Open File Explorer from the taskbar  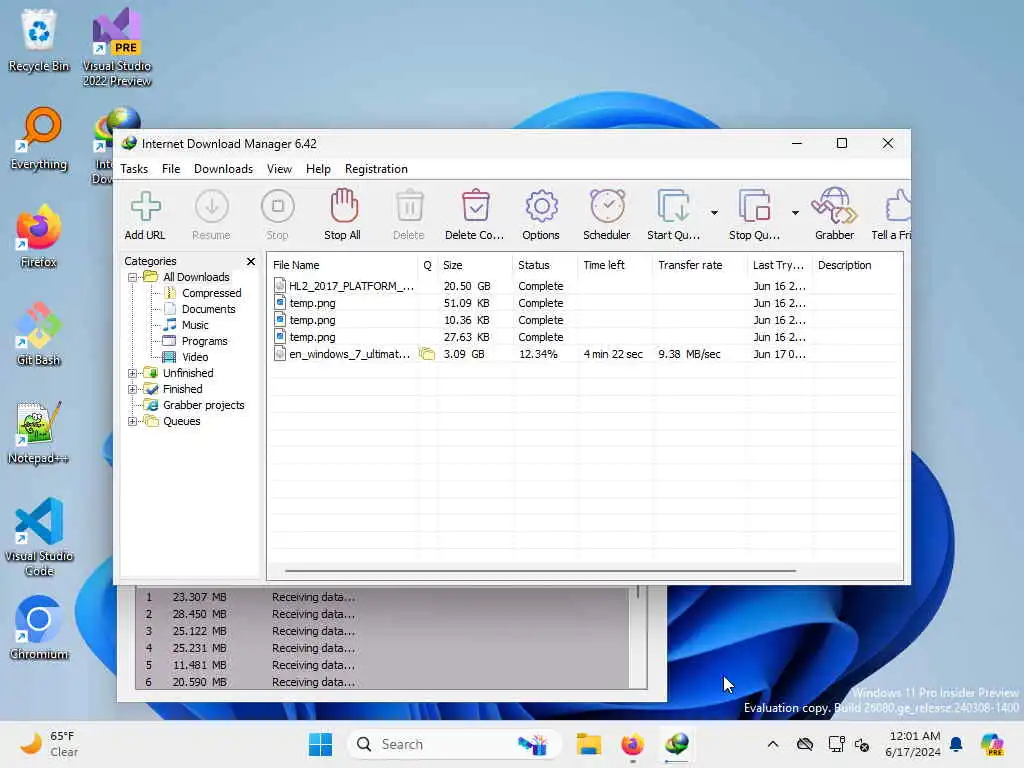[x=588, y=744]
